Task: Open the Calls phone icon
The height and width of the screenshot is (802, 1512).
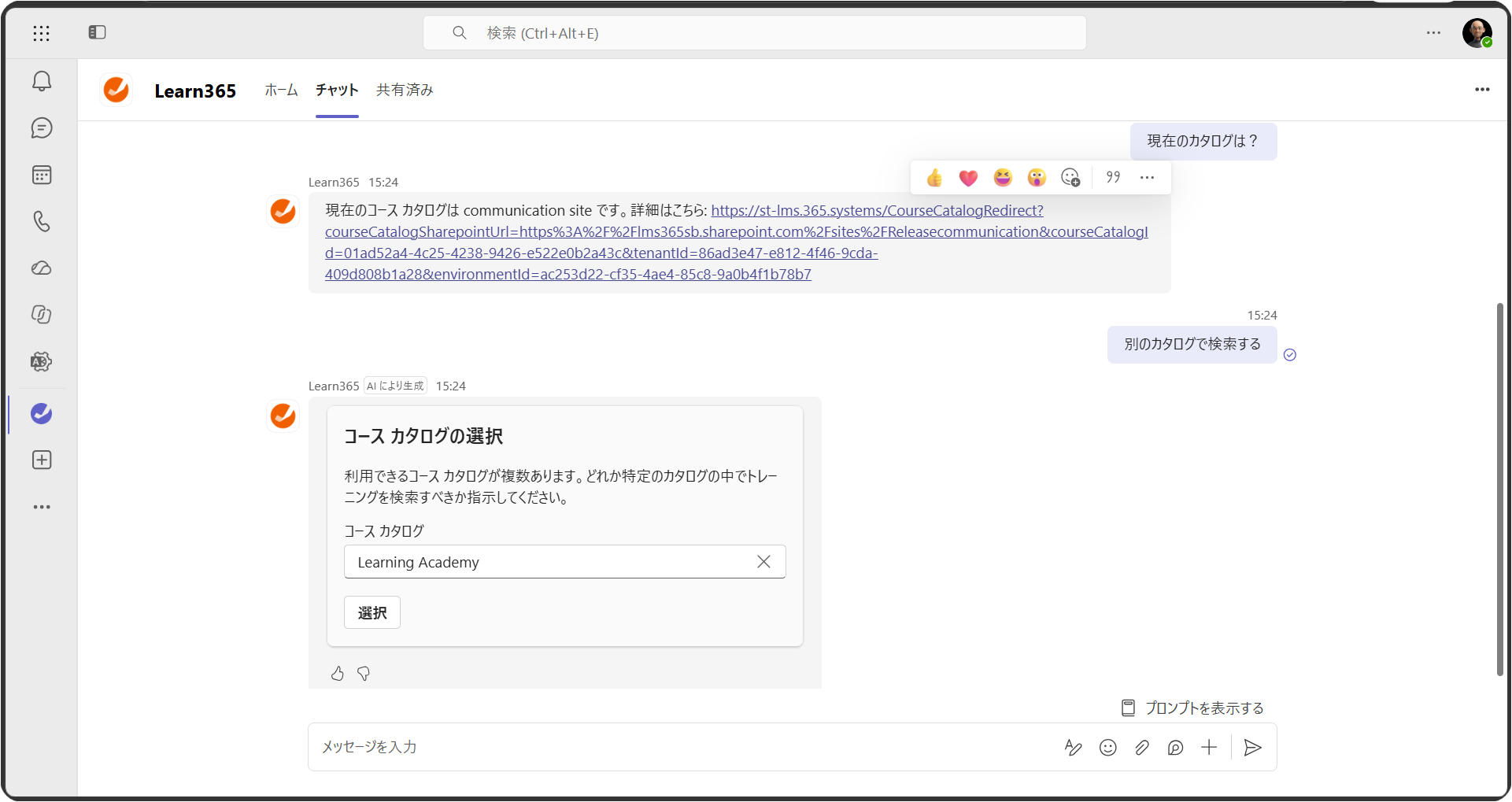Action: 42,221
